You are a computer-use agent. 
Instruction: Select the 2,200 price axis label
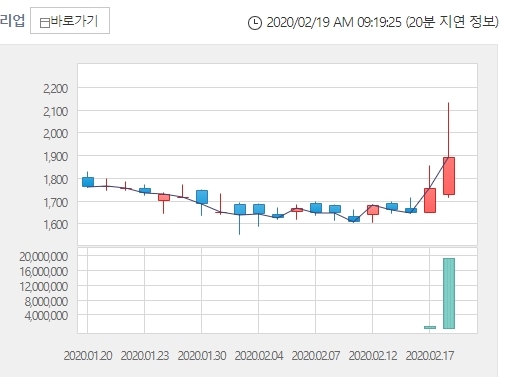[55, 89]
